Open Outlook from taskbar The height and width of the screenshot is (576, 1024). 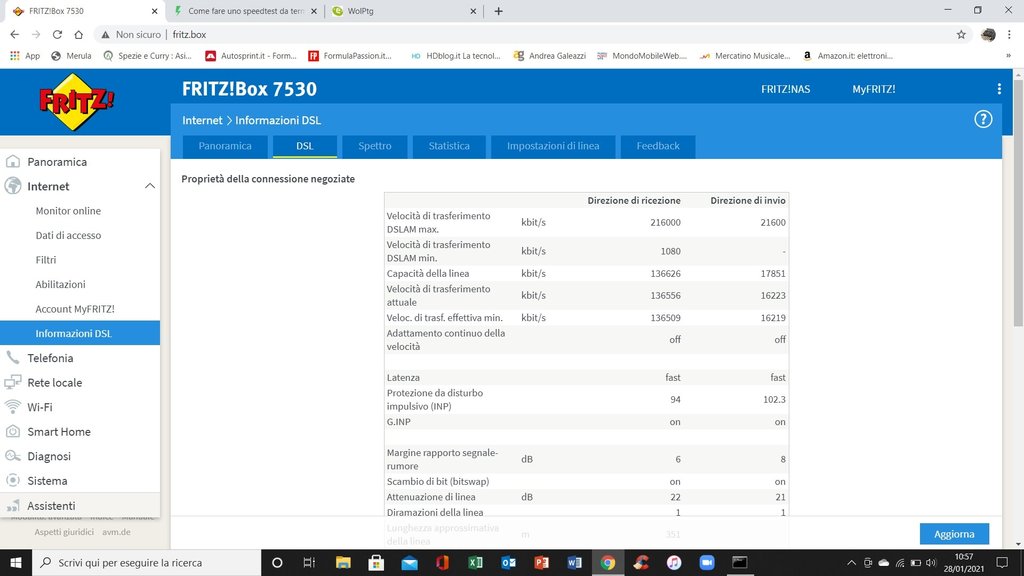(x=508, y=562)
